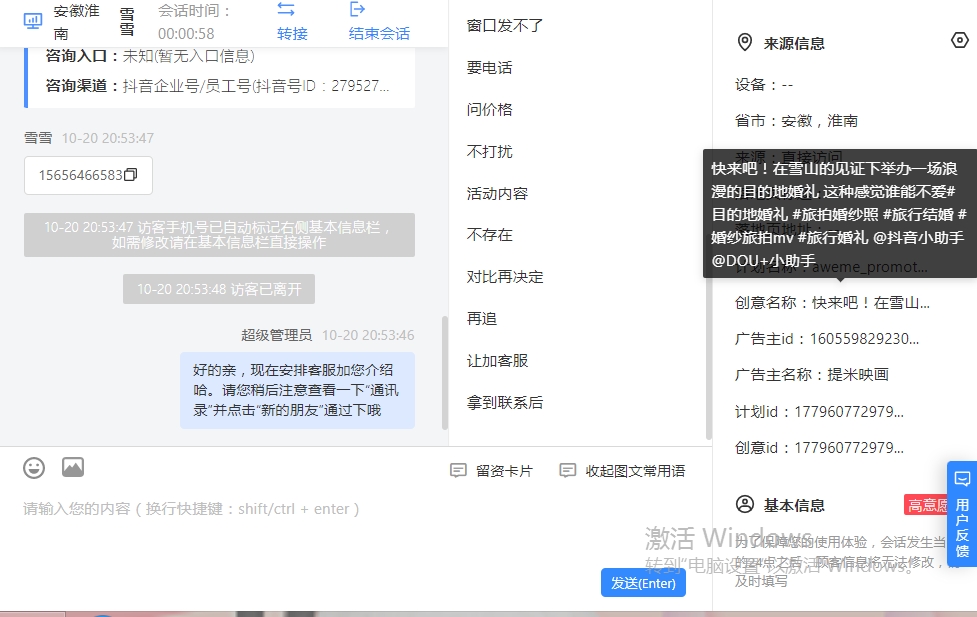Click the visitor name 雪雪 above the phone number

coord(38,138)
